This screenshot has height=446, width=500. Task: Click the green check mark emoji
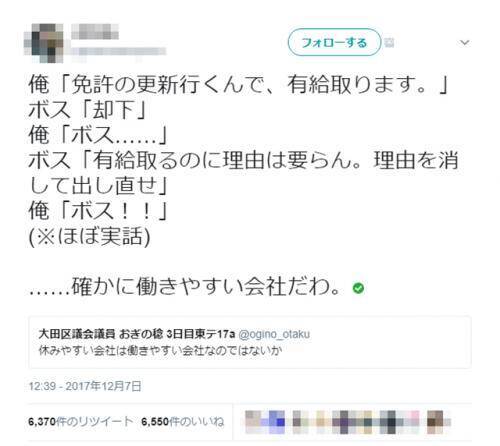(358, 288)
